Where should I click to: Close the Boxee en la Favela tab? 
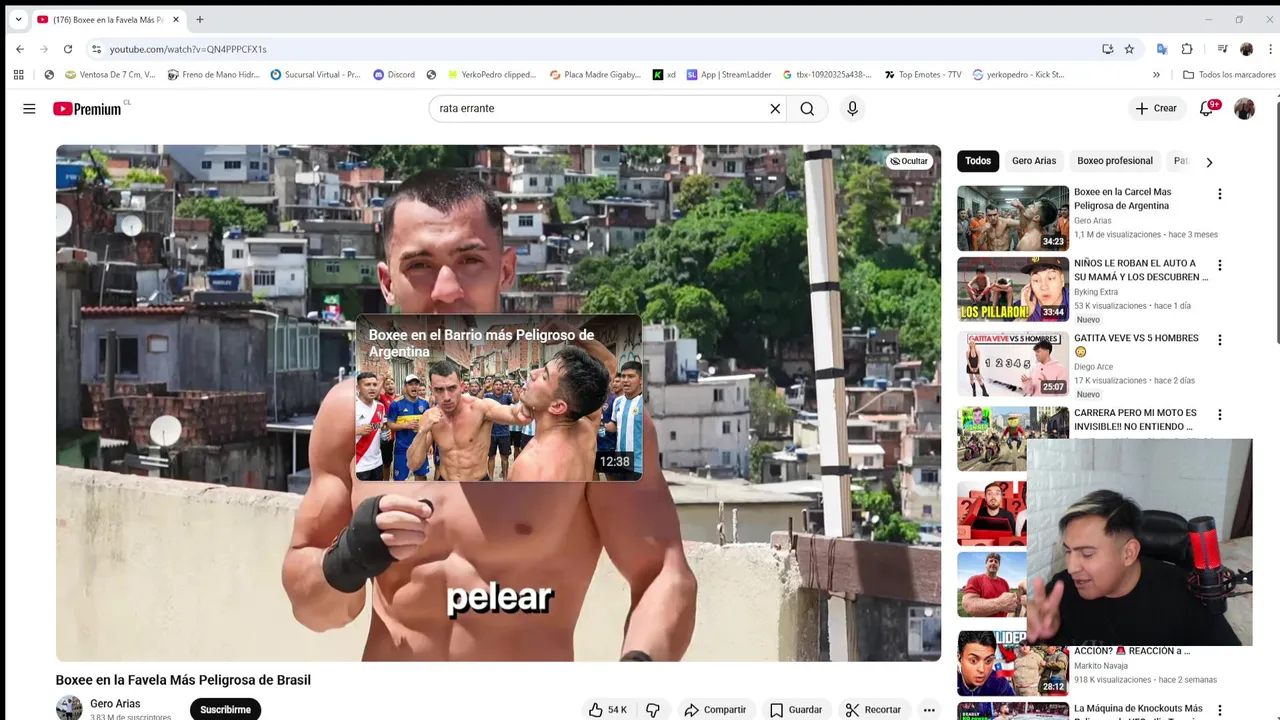click(x=176, y=19)
